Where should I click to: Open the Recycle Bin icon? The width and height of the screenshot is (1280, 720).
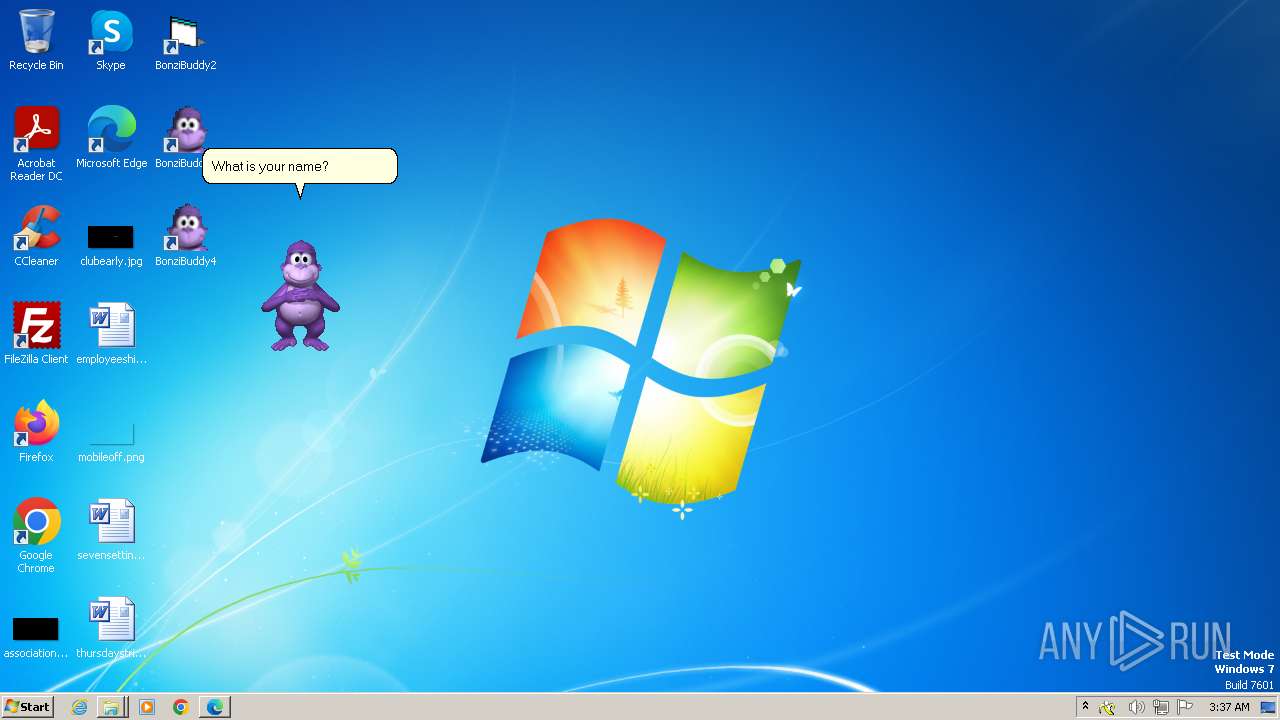pyautogui.click(x=36, y=40)
